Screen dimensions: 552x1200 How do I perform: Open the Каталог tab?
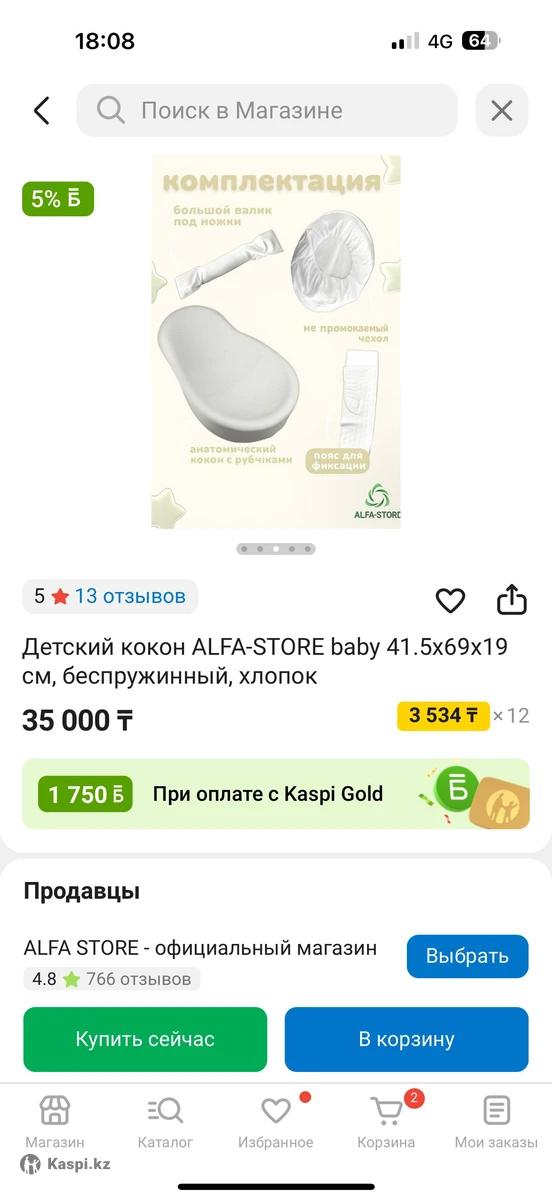(165, 1122)
